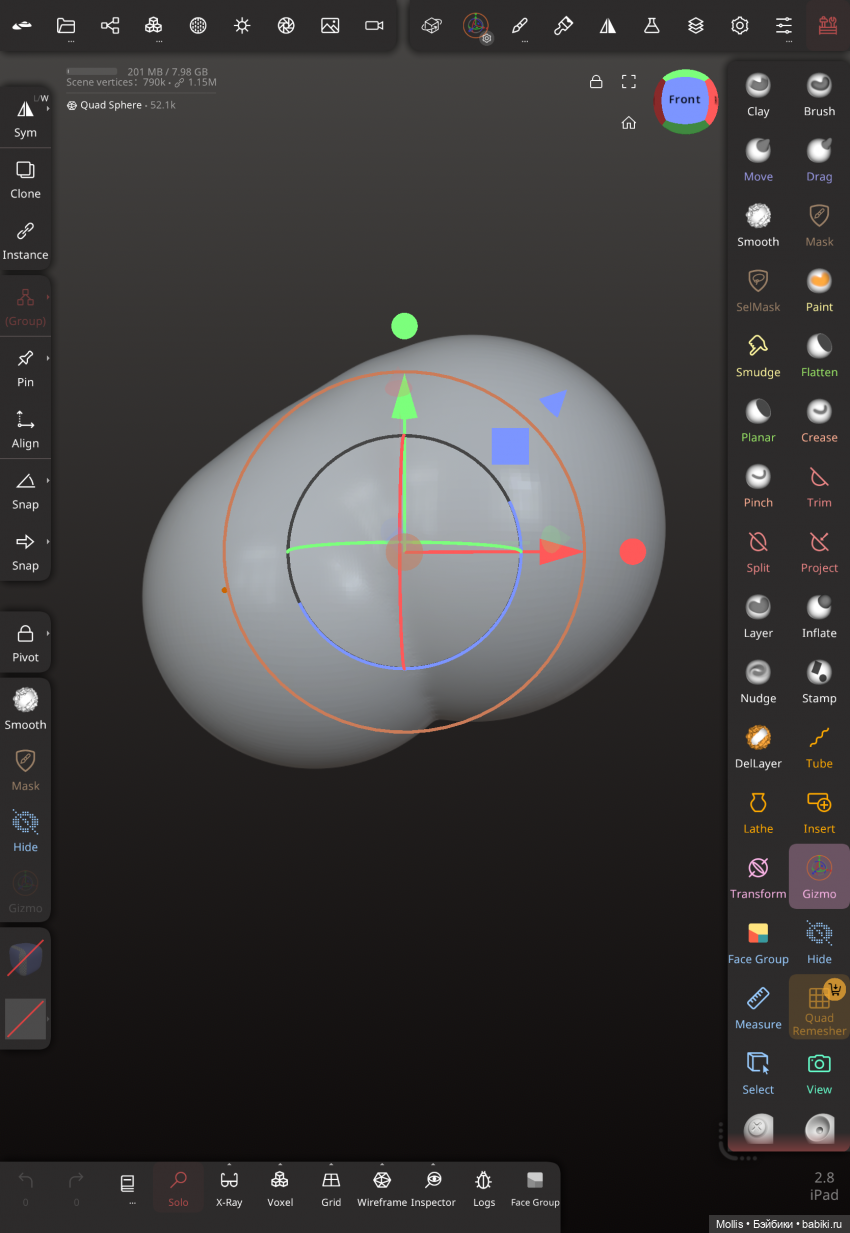Toggle Solo mode in bottom bar
The height and width of the screenshot is (1233, 850).
pyautogui.click(x=178, y=1188)
